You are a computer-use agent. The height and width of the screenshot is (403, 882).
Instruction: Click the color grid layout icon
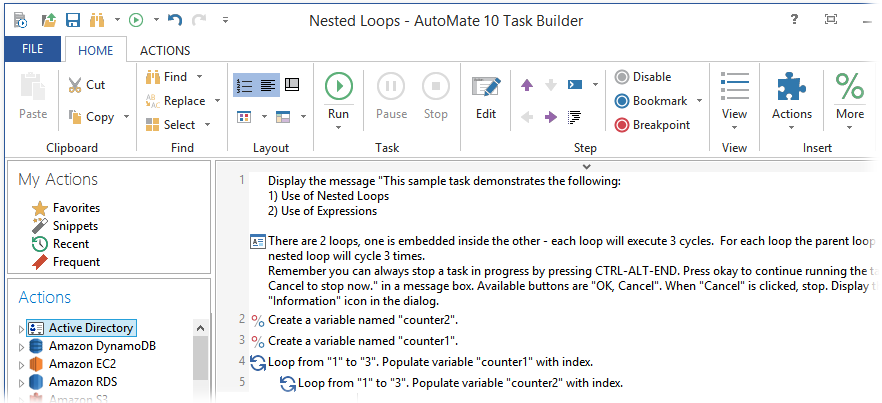[x=244, y=117]
